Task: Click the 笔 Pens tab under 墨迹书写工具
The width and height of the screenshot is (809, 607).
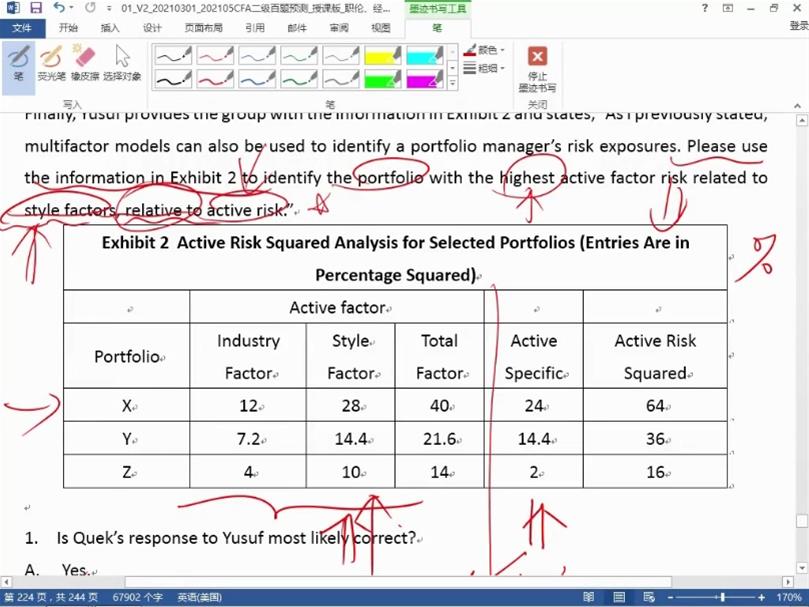Action: click(x=437, y=28)
